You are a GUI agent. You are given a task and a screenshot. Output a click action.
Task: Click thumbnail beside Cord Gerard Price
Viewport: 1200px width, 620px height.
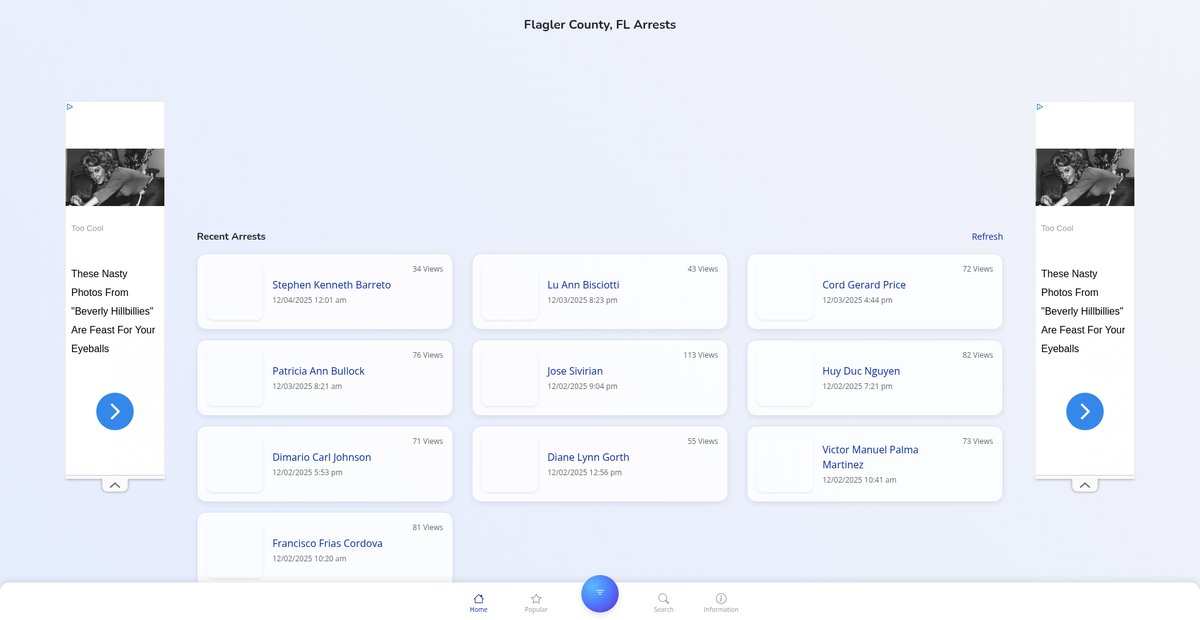pyautogui.click(x=785, y=292)
